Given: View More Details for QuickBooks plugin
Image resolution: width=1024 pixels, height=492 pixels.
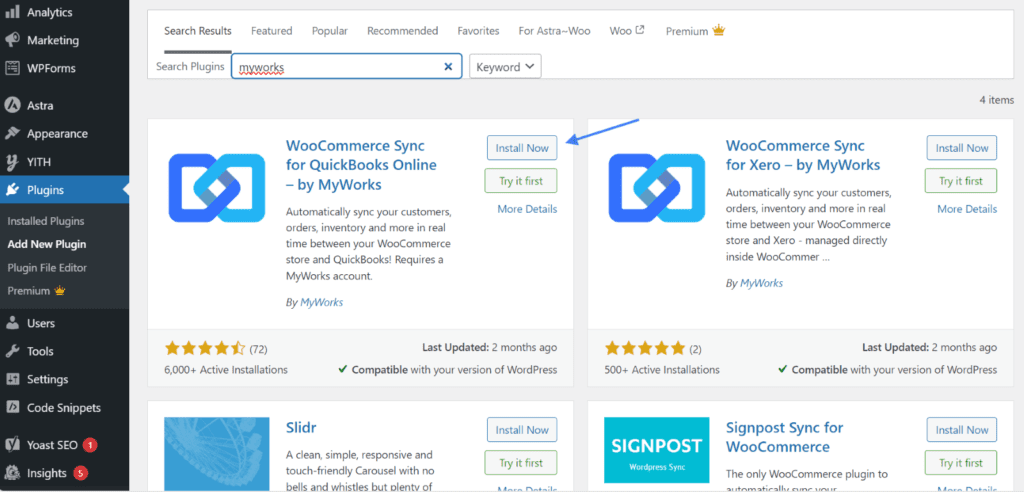Looking at the screenshot, I should [x=527, y=209].
